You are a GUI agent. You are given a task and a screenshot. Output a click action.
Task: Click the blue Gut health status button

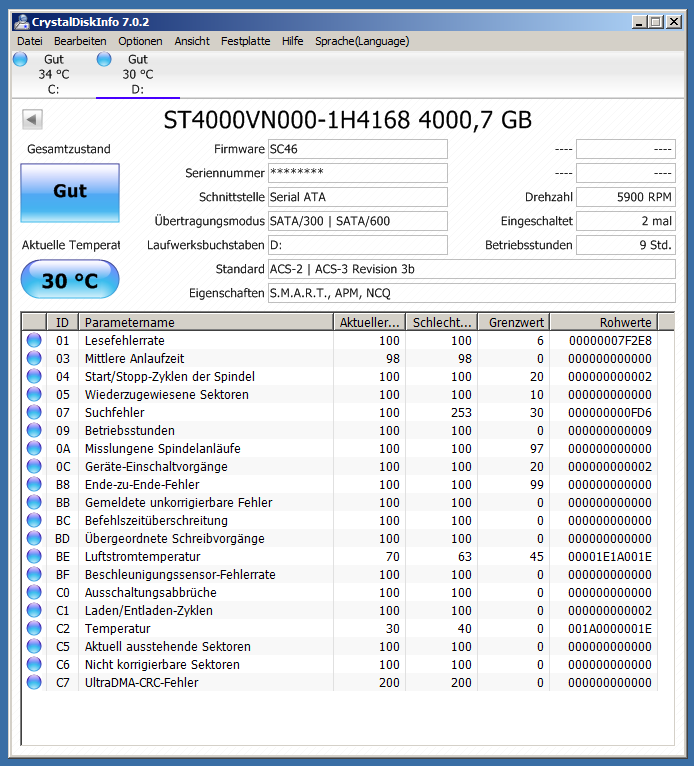pyautogui.click(x=70, y=193)
